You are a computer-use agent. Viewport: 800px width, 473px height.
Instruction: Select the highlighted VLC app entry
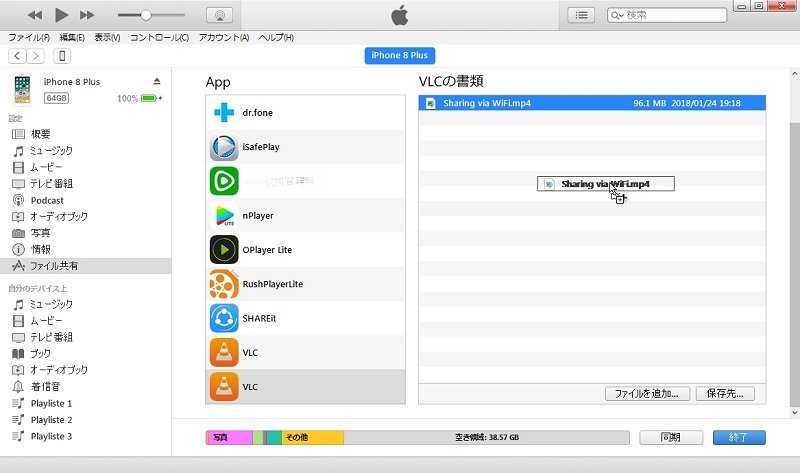coord(306,386)
